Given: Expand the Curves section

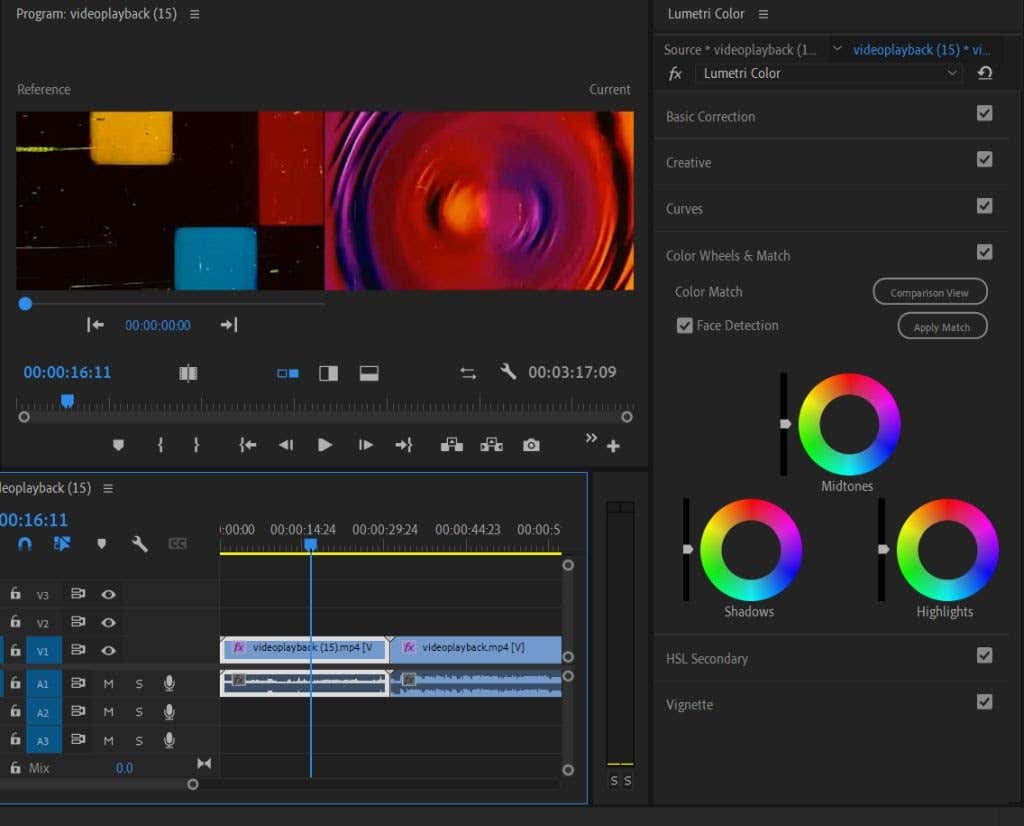Looking at the screenshot, I should click(x=685, y=209).
